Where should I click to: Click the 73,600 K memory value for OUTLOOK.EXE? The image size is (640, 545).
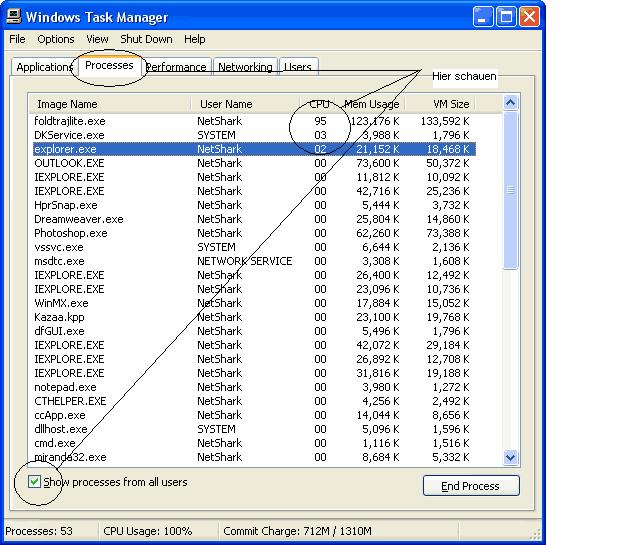click(378, 163)
